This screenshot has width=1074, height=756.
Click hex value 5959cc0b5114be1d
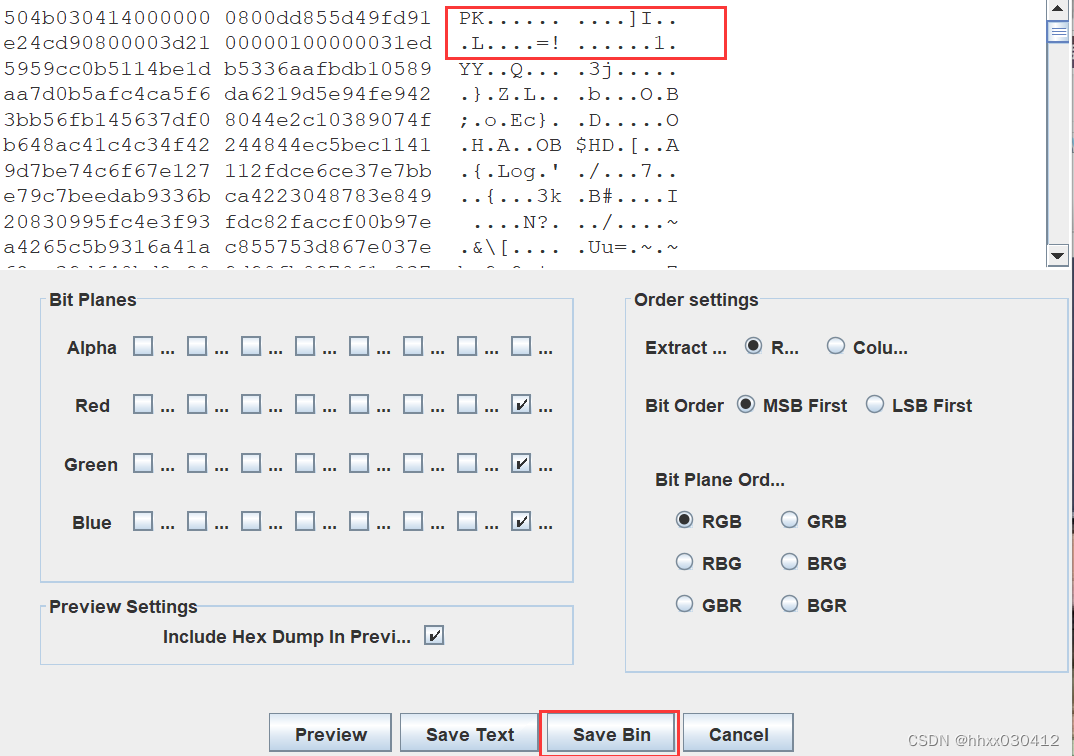pyautogui.click(x=106, y=69)
